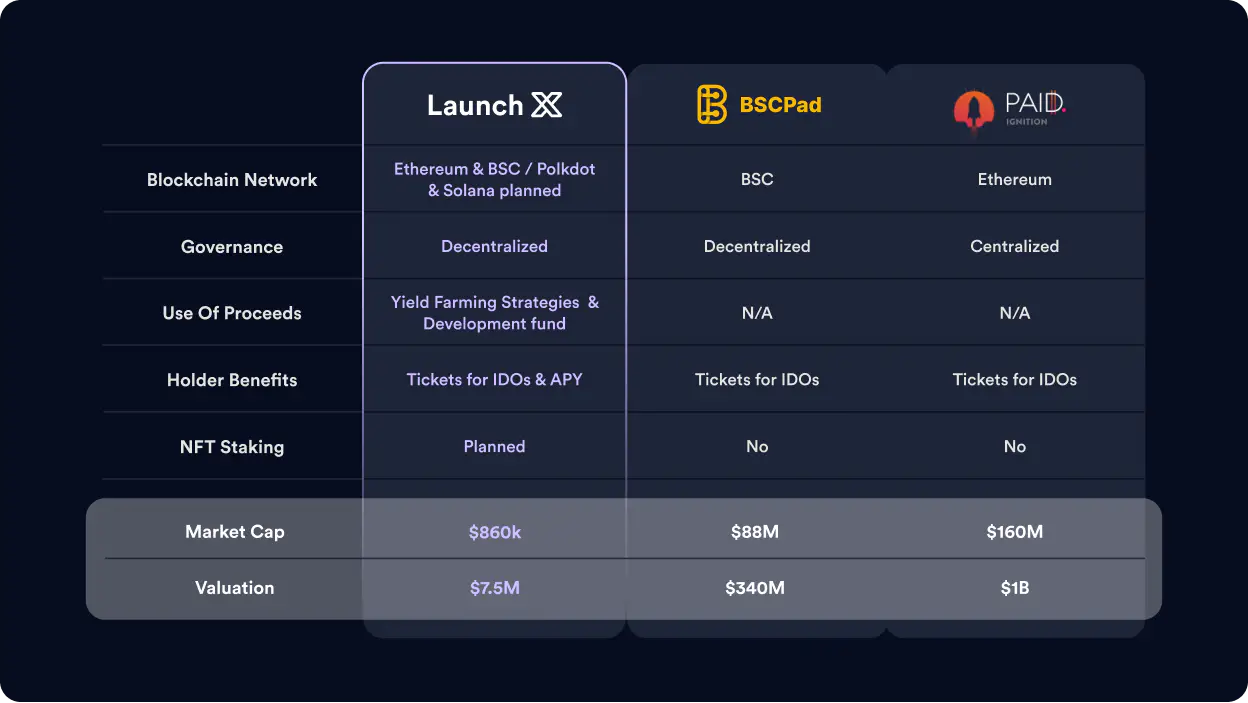The height and width of the screenshot is (703, 1248).
Task: Click the Tickets for IDOs & APY cell
Action: point(495,379)
